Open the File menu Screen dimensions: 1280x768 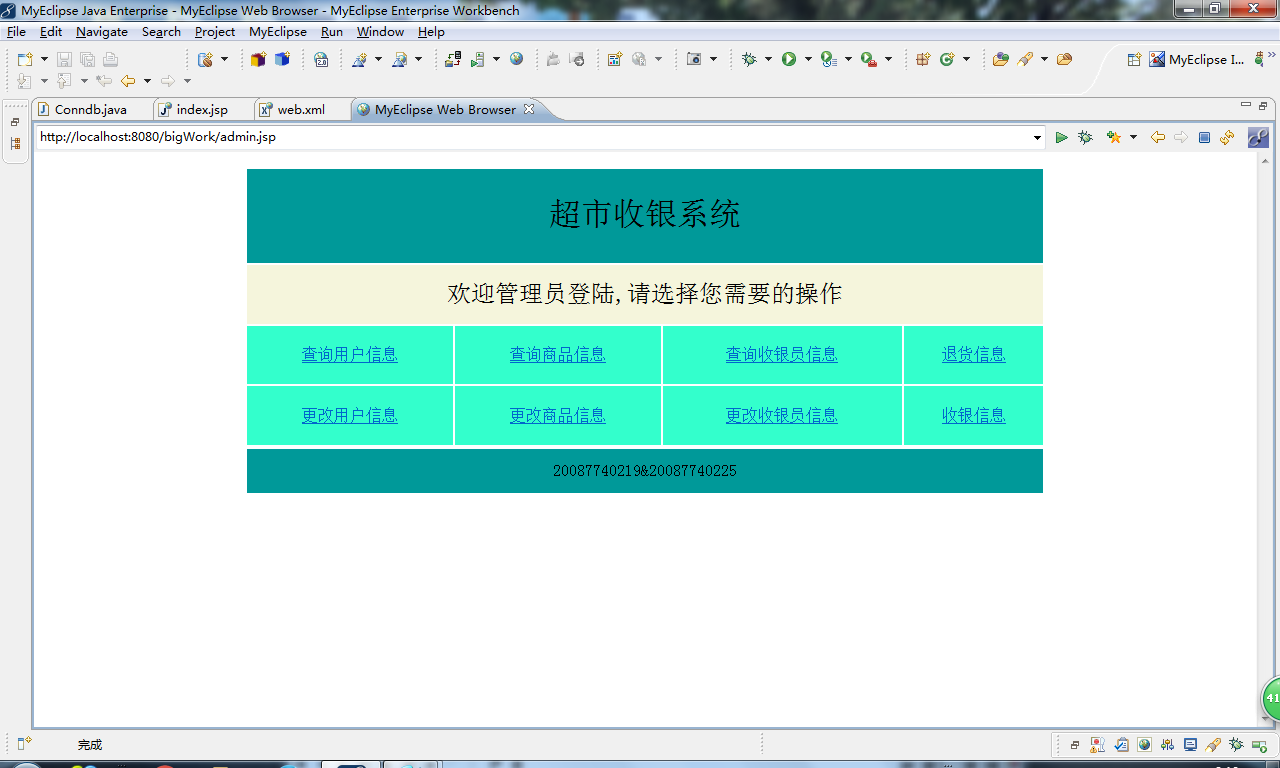point(16,32)
